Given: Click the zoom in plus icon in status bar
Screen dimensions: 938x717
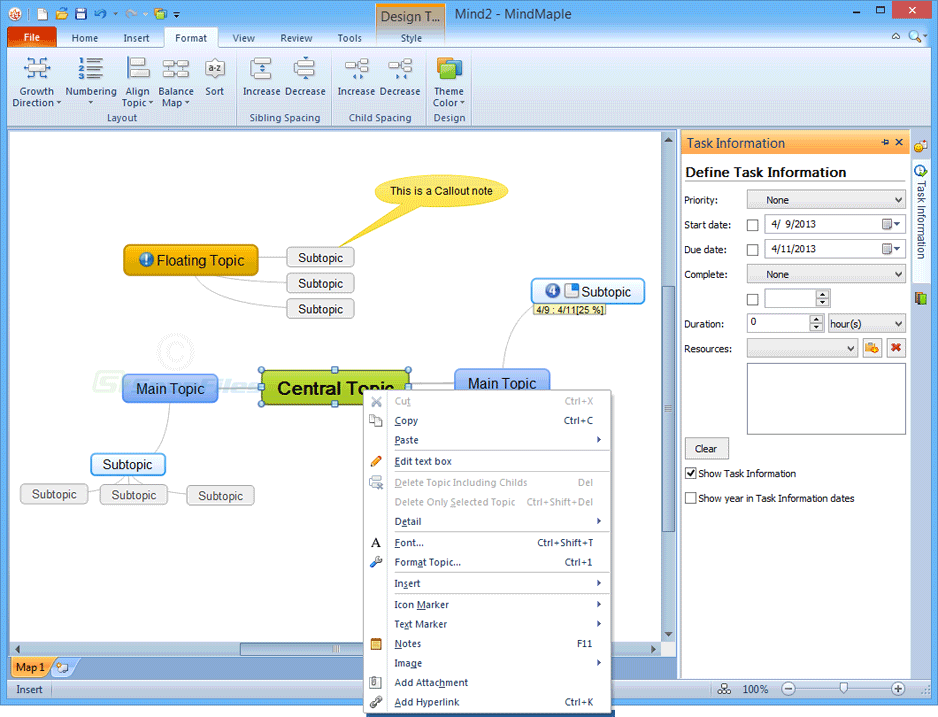Looking at the screenshot, I should click(897, 689).
